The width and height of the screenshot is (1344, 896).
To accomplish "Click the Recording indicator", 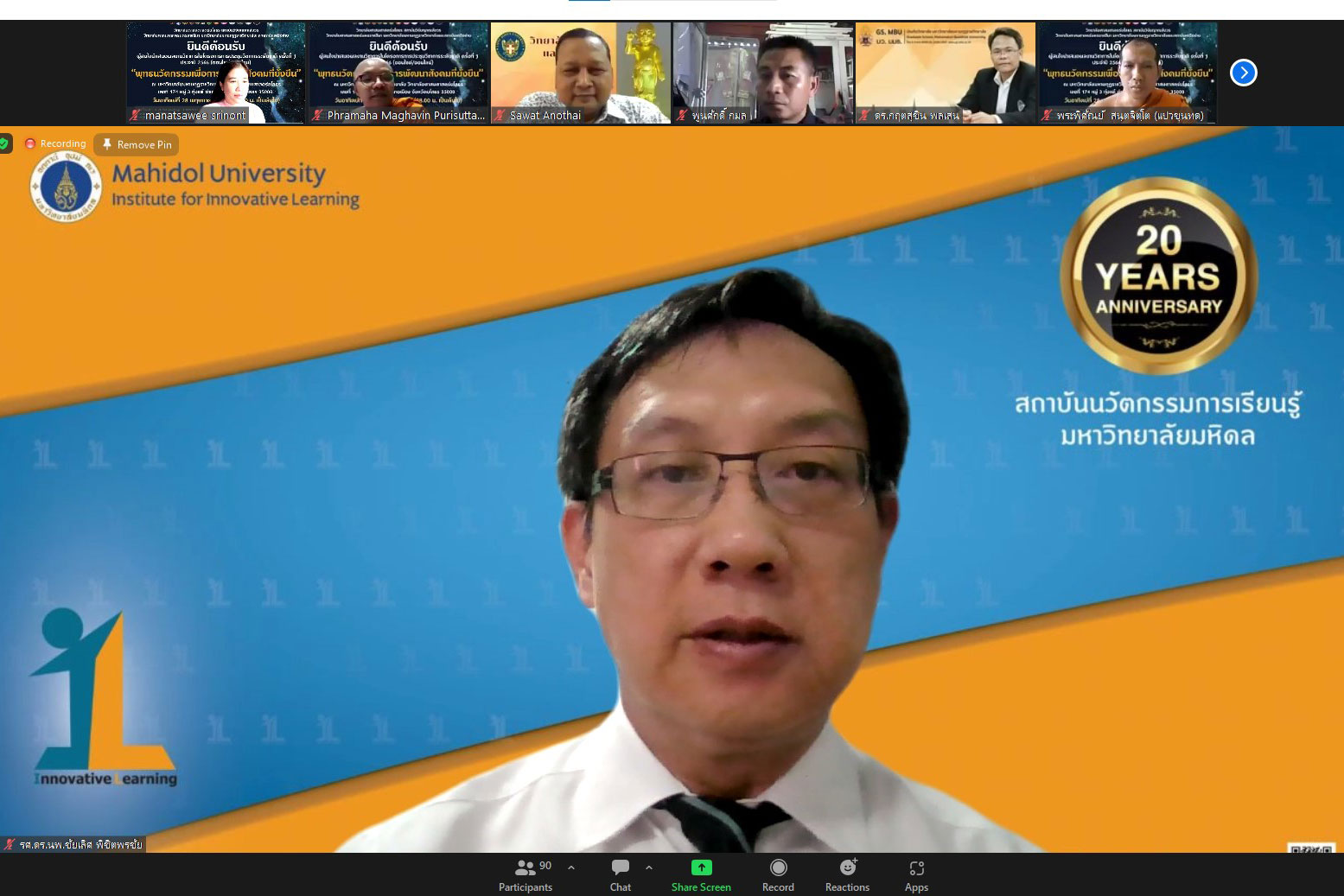I will coord(55,143).
